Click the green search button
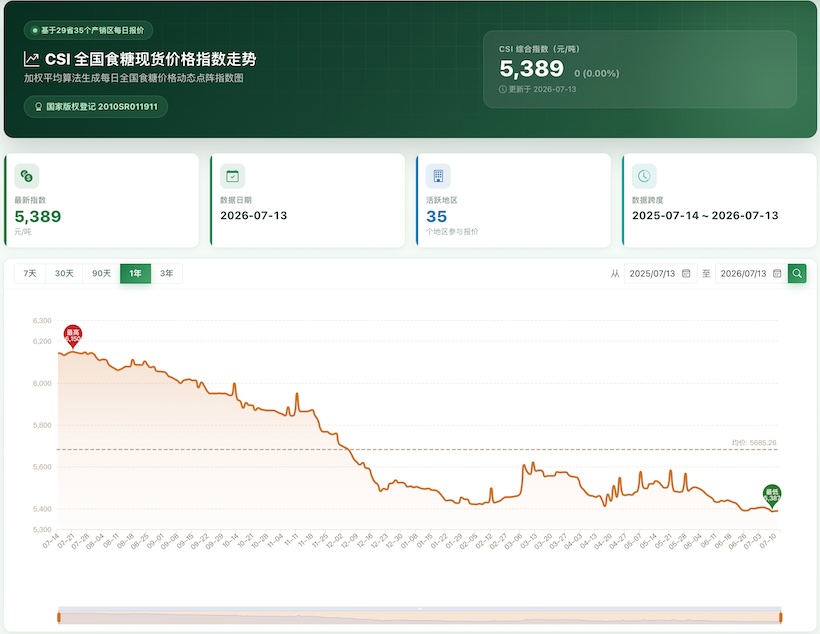Screen dimensions: 820x634 click(x=797, y=274)
